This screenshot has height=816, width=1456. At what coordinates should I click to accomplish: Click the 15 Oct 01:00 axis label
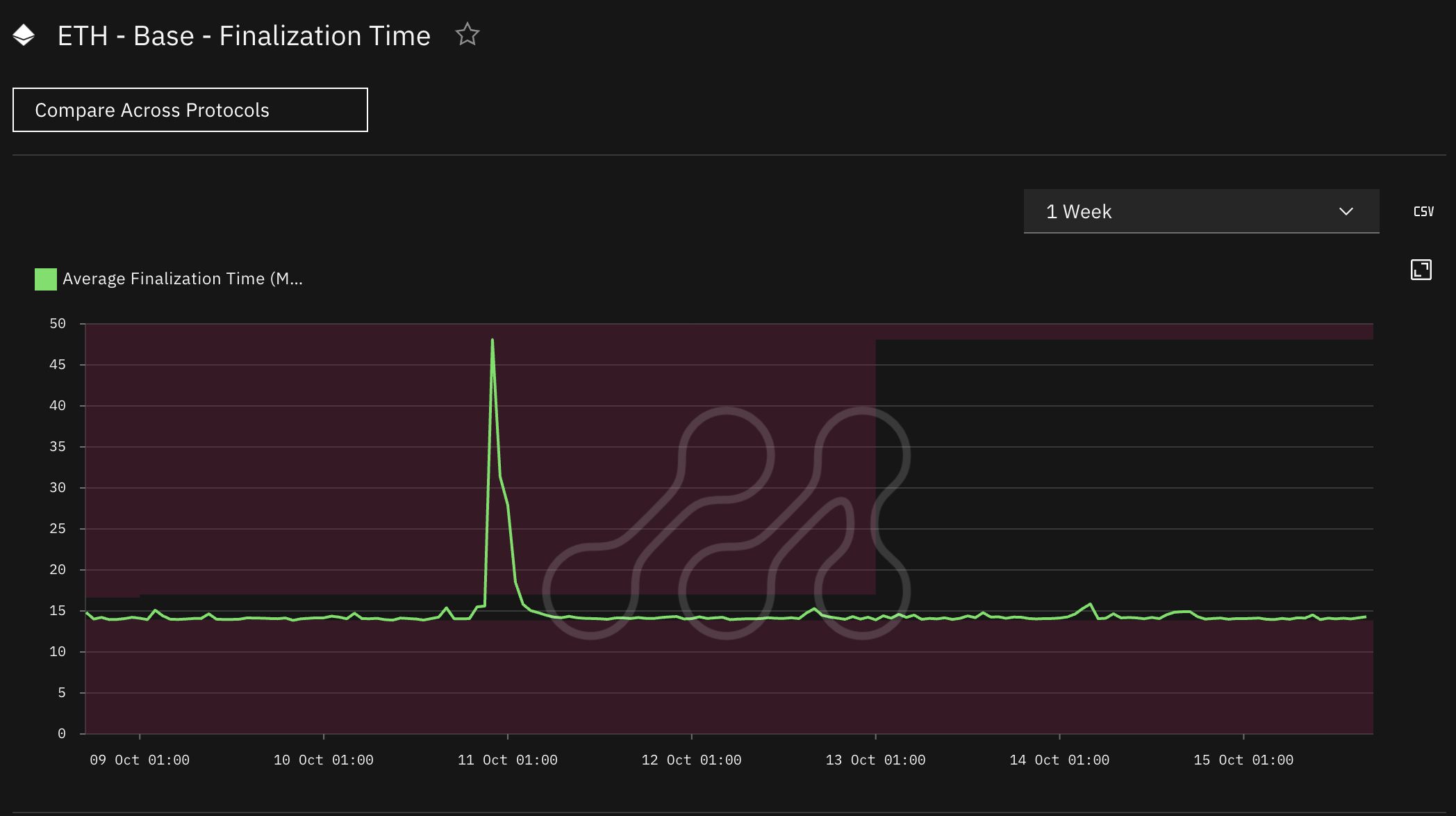[x=1243, y=760]
